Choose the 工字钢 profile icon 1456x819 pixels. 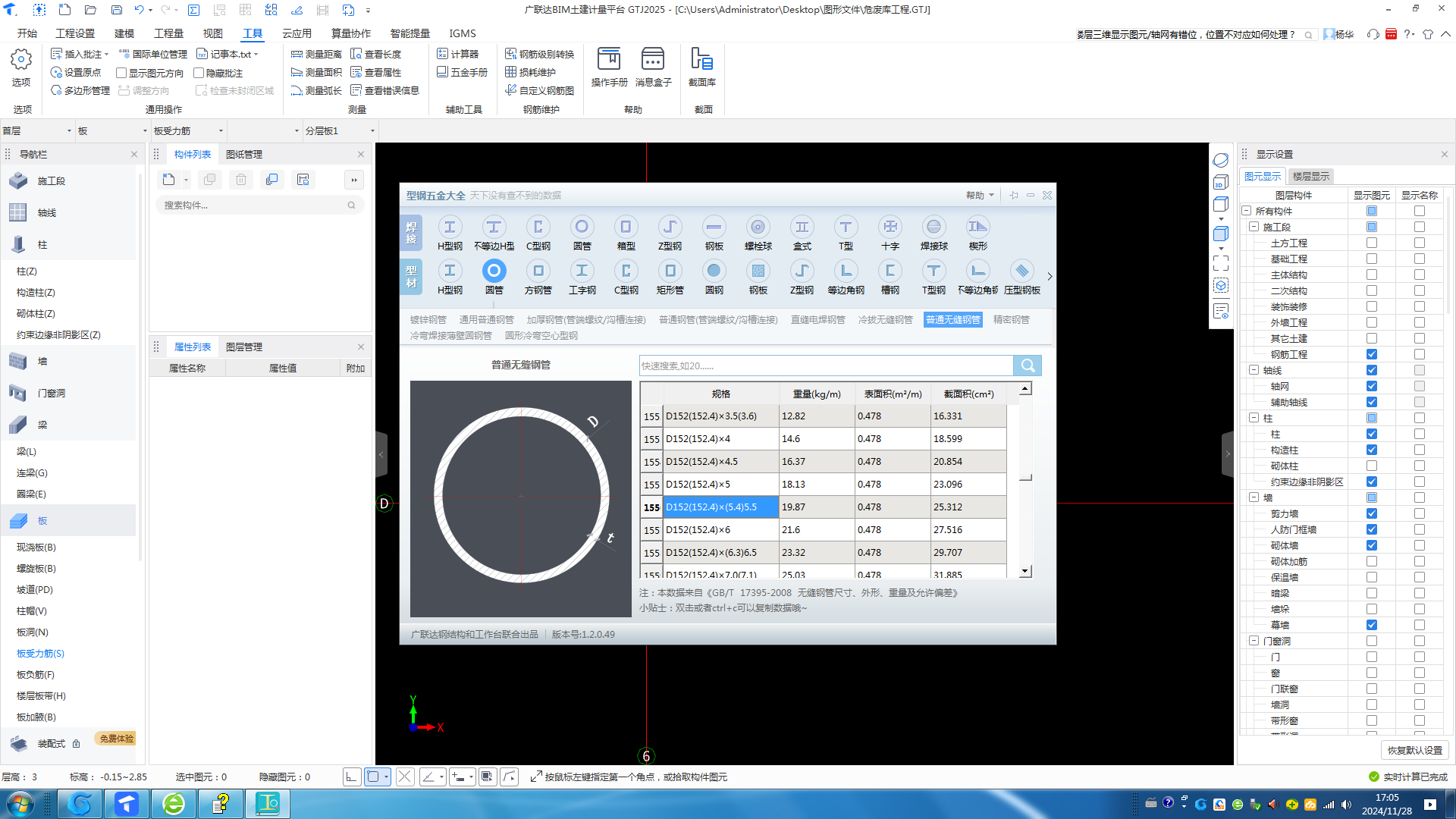coord(582,271)
